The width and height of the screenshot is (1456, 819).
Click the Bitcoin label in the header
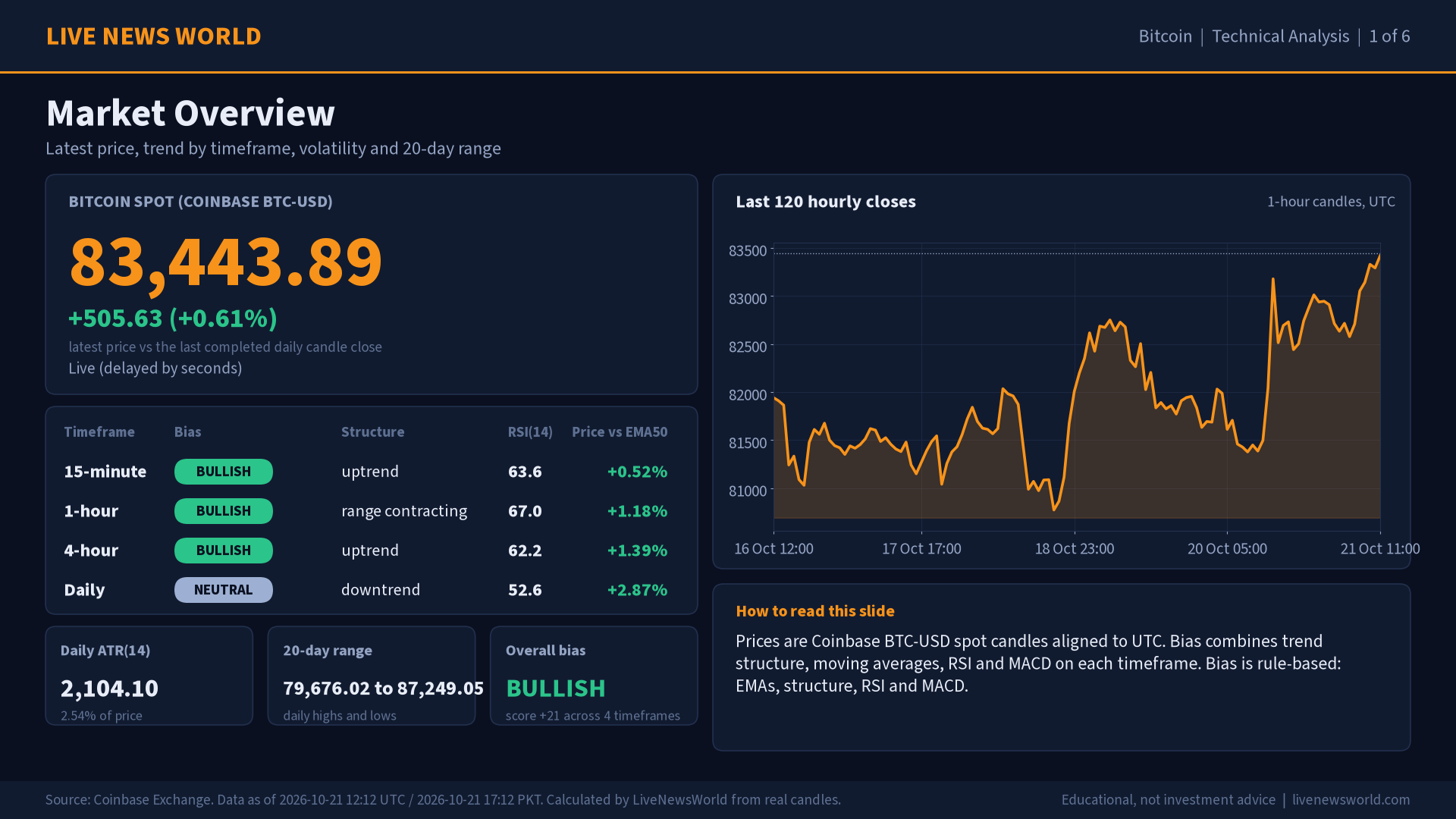1165,36
